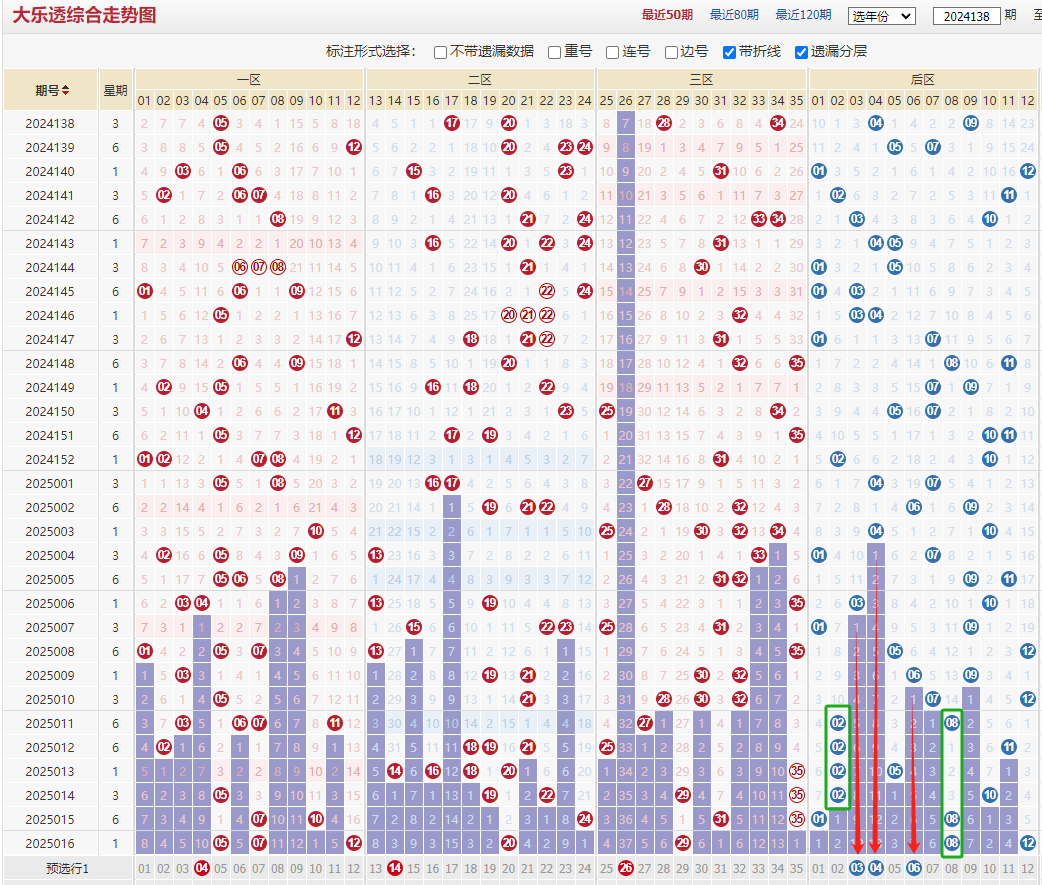This screenshot has height=885, width=1042.
Task: Enable the 不带遗漏数据 checkbox
Action: pyautogui.click(x=440, y=52)
